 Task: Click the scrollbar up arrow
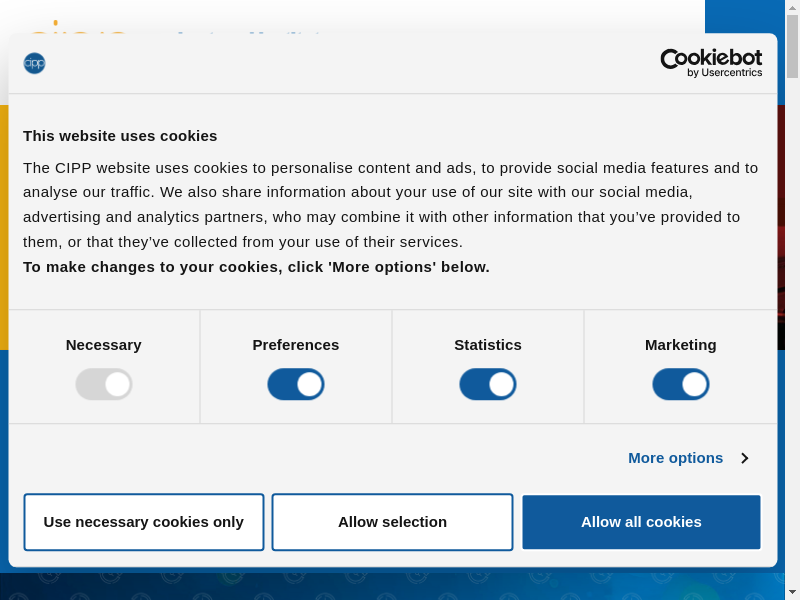click(x=792, y=6)
